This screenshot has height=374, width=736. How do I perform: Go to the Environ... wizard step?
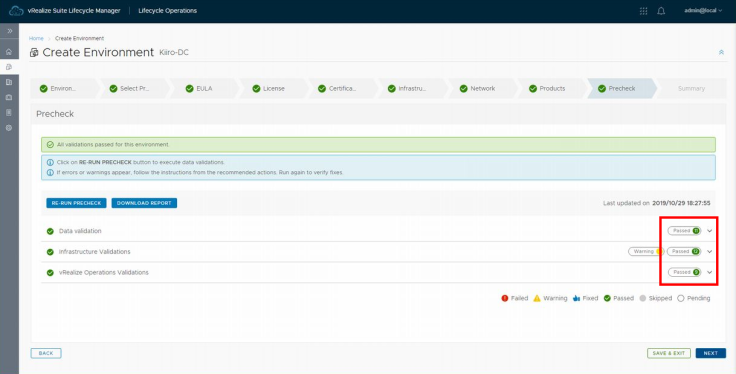click(64, 88)
